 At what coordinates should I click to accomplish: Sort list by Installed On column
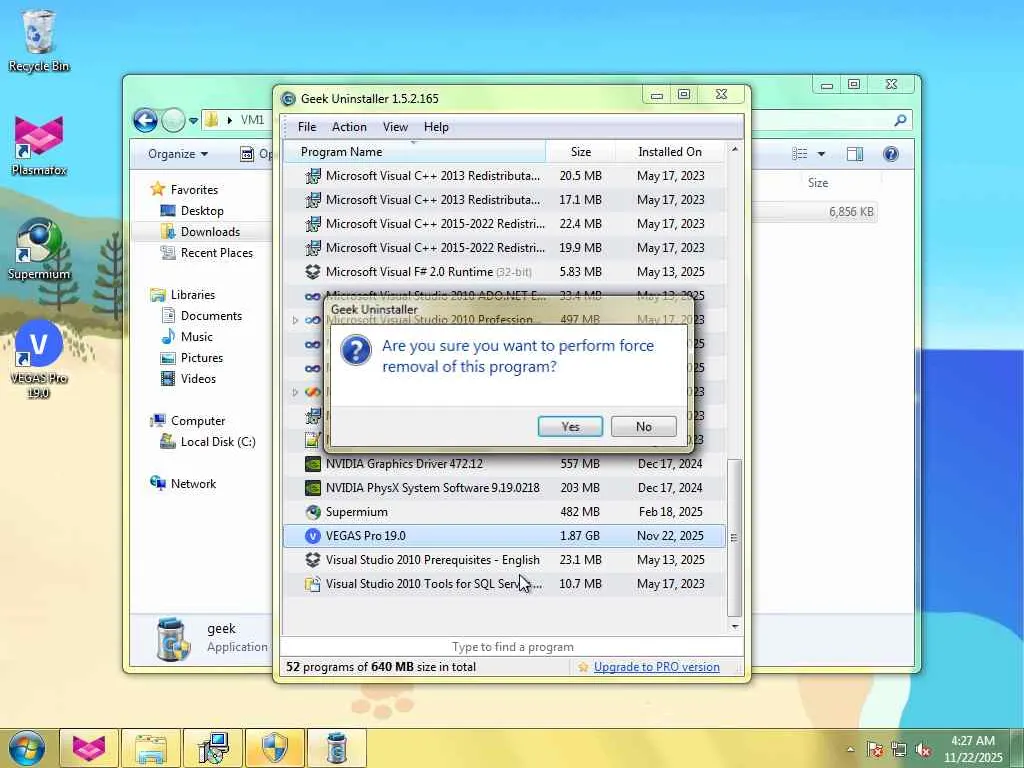coord(670,152)
